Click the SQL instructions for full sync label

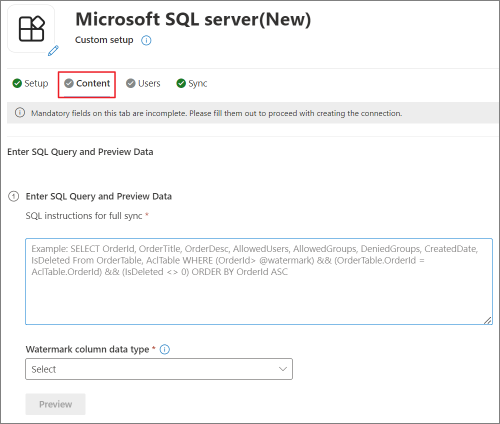click(84, 216)
